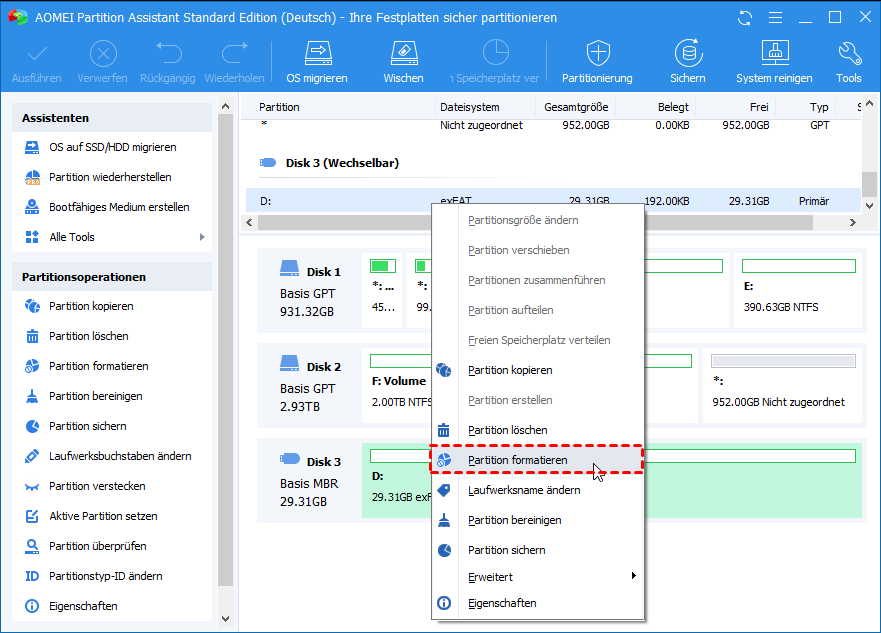Click the refresh icon in title bar
This screenshot has width=881, height=633.
[x=745, y=18]
